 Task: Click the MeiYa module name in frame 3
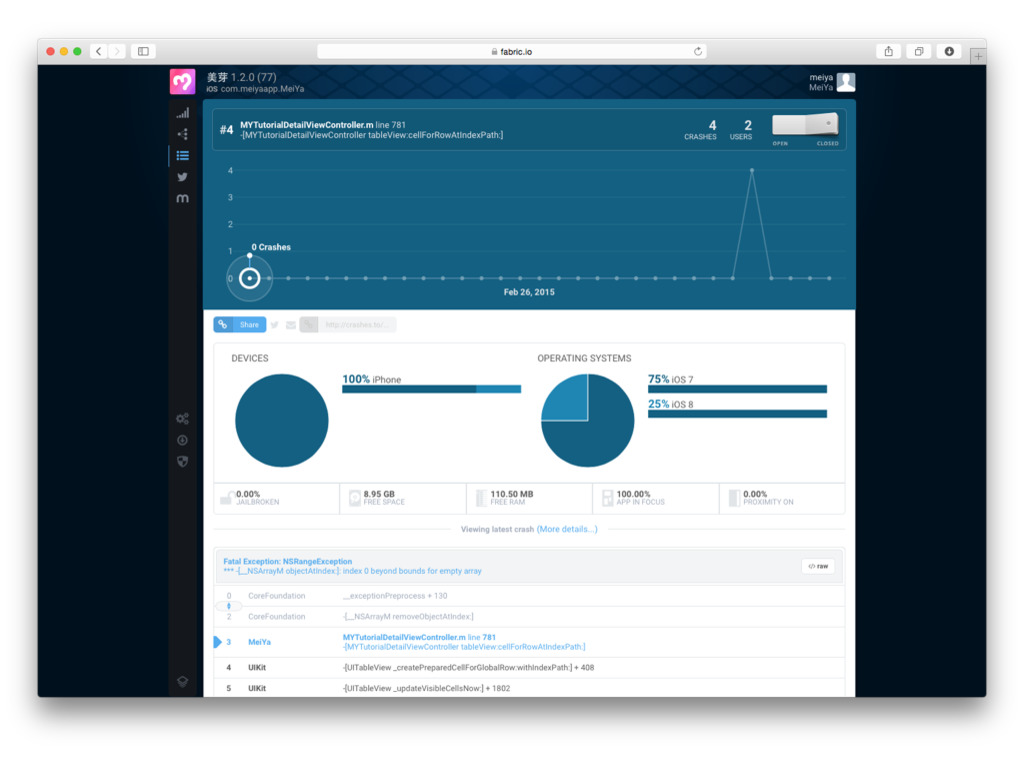pyautogui.click(x=259, y=642)
